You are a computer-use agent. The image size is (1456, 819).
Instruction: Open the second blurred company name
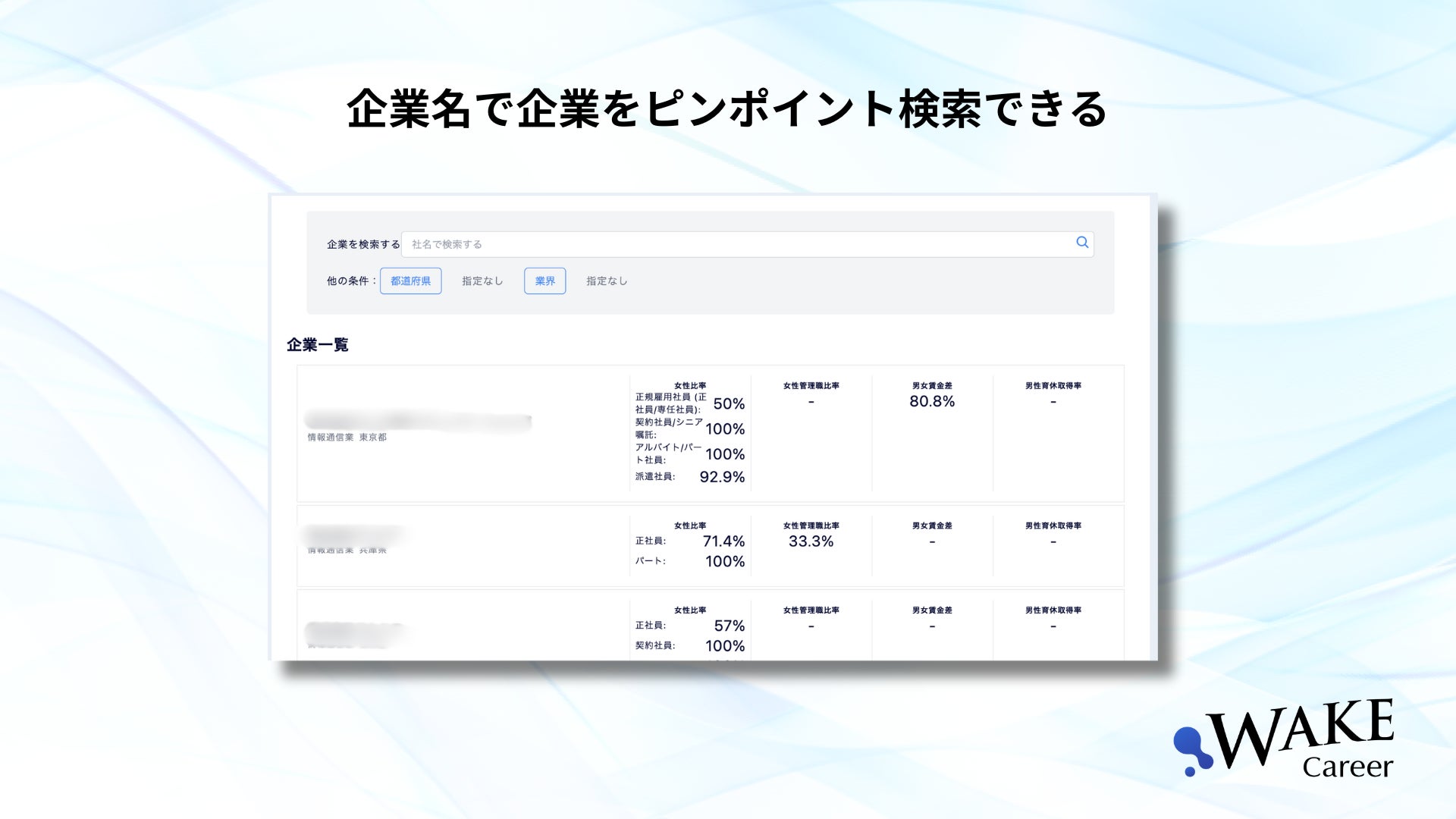point(353,535)
